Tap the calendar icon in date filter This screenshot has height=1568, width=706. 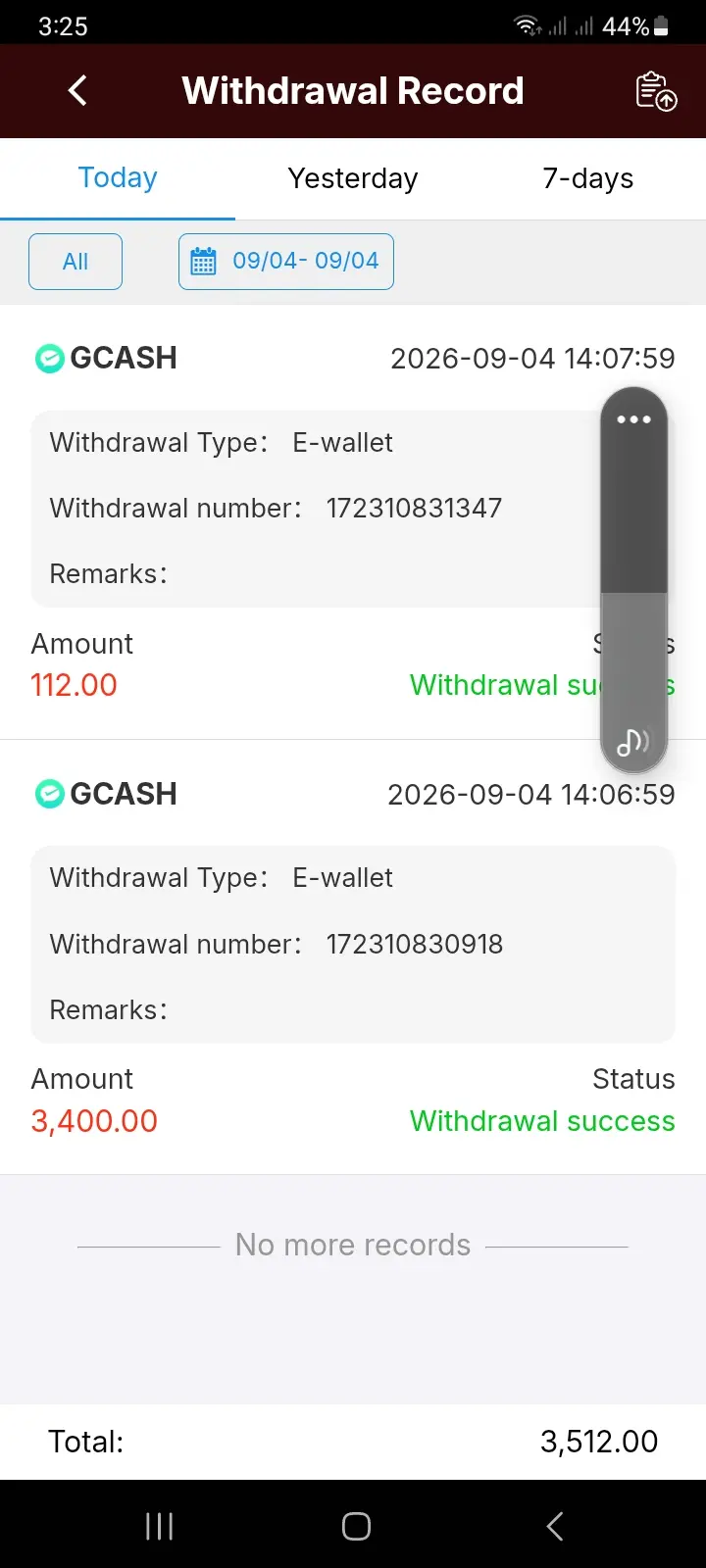(x=203, y=262)
